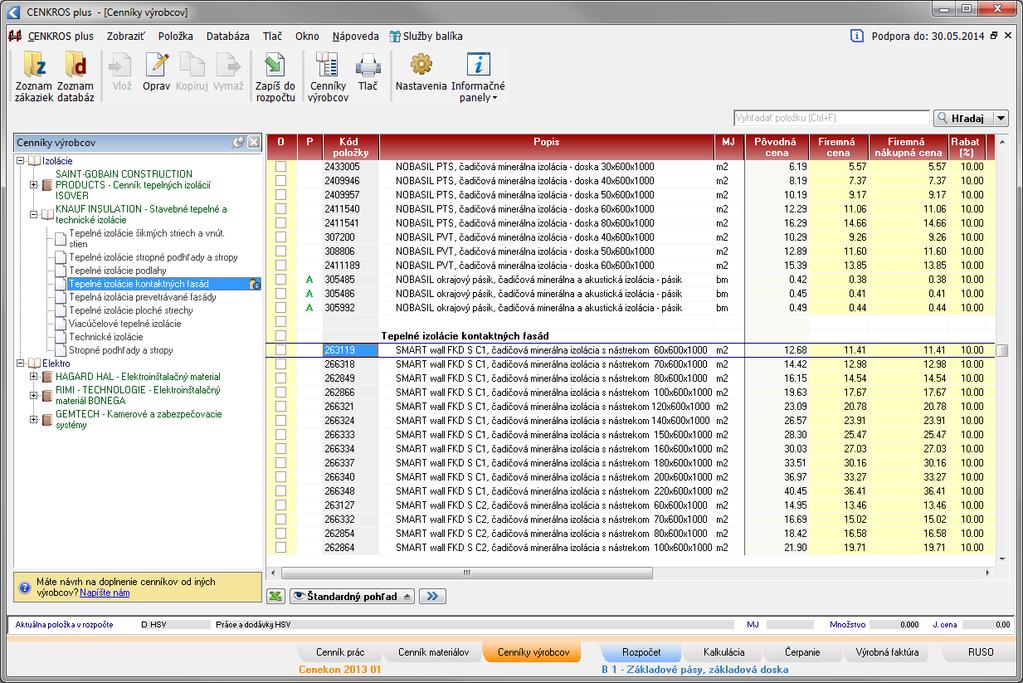The width and height of the screenshot is (1023, 683).
Task: Collapse the Izolácie tree node
Action: coord(20,160)
